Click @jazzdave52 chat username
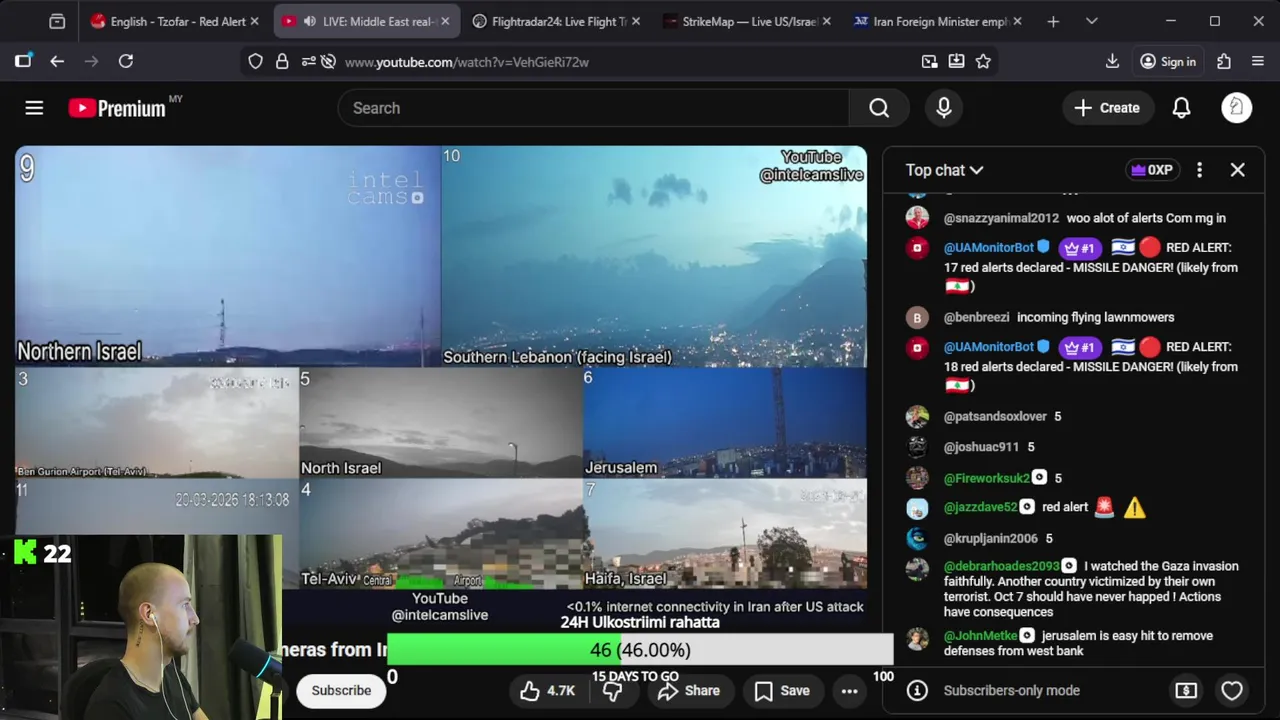1280x720 pixels. pyautogui.click(x=980, y=507)
